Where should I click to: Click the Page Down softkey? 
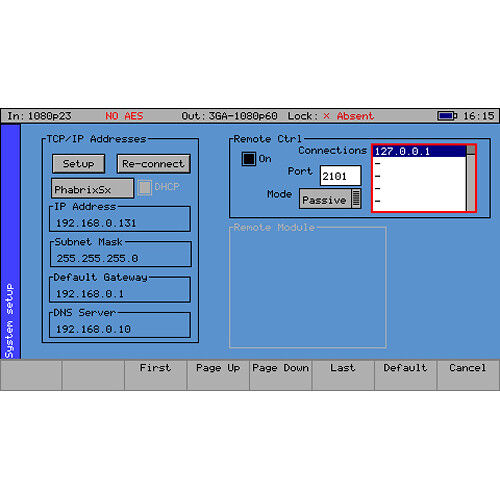[x=280, y=375]
